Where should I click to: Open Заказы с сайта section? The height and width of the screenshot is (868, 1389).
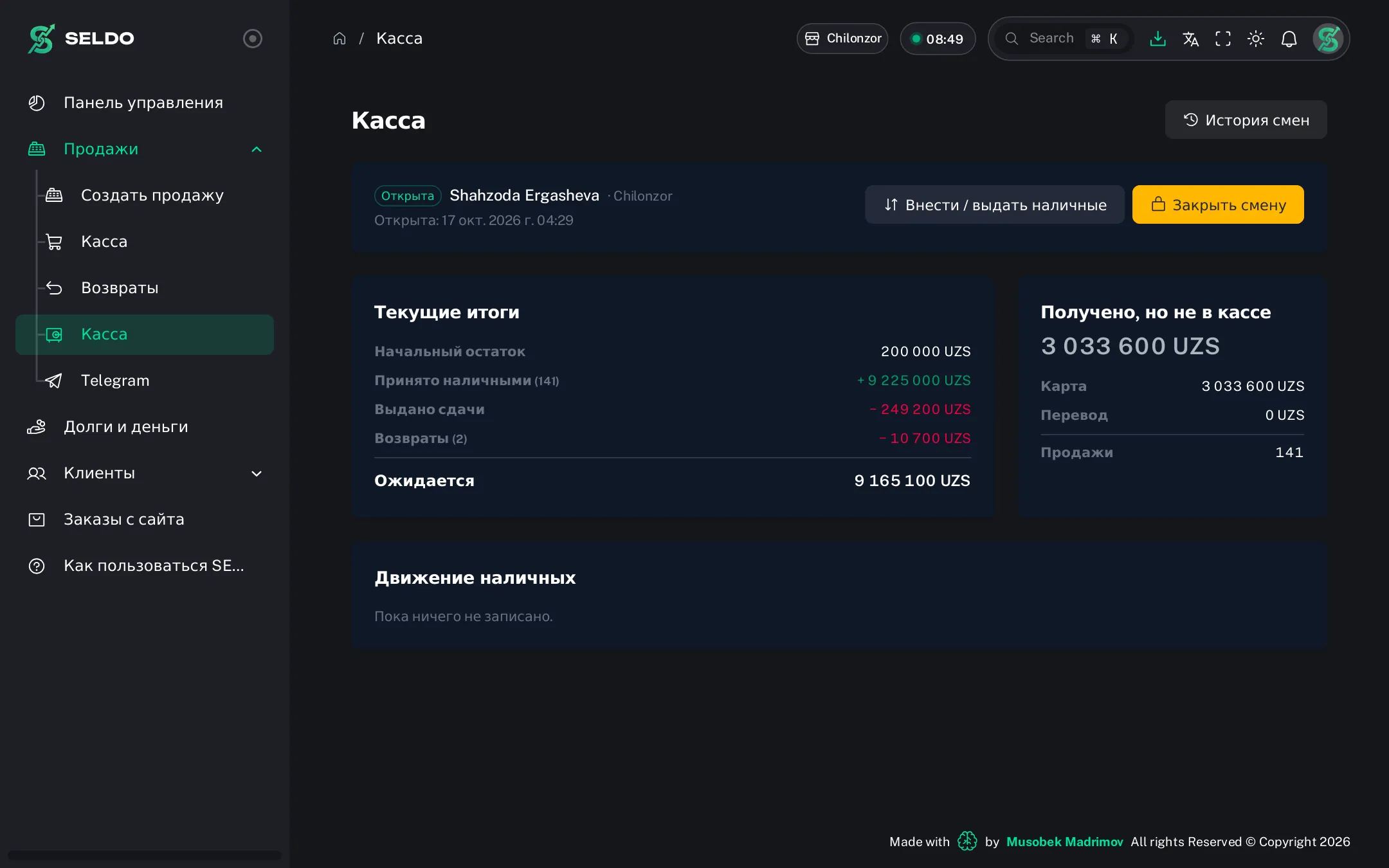(x=145, y=520)
